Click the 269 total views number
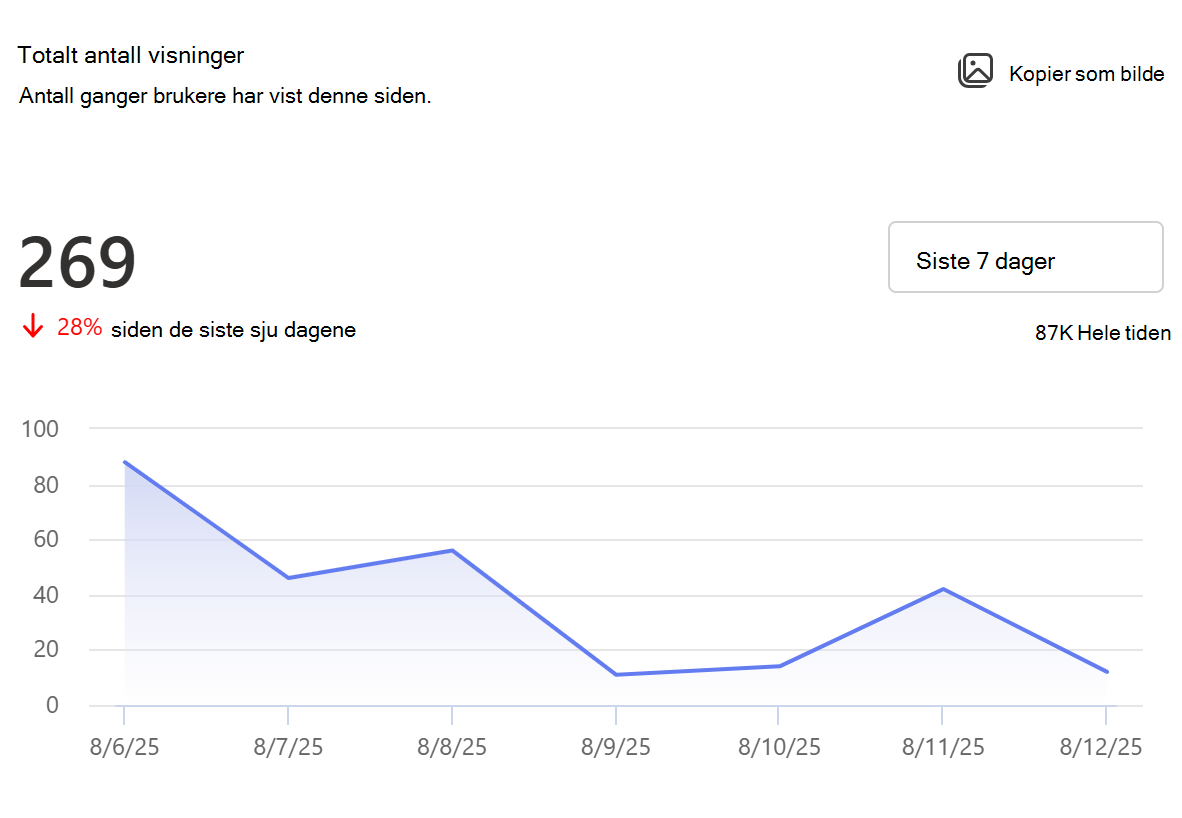1182x818 pixels. [77, 262]
